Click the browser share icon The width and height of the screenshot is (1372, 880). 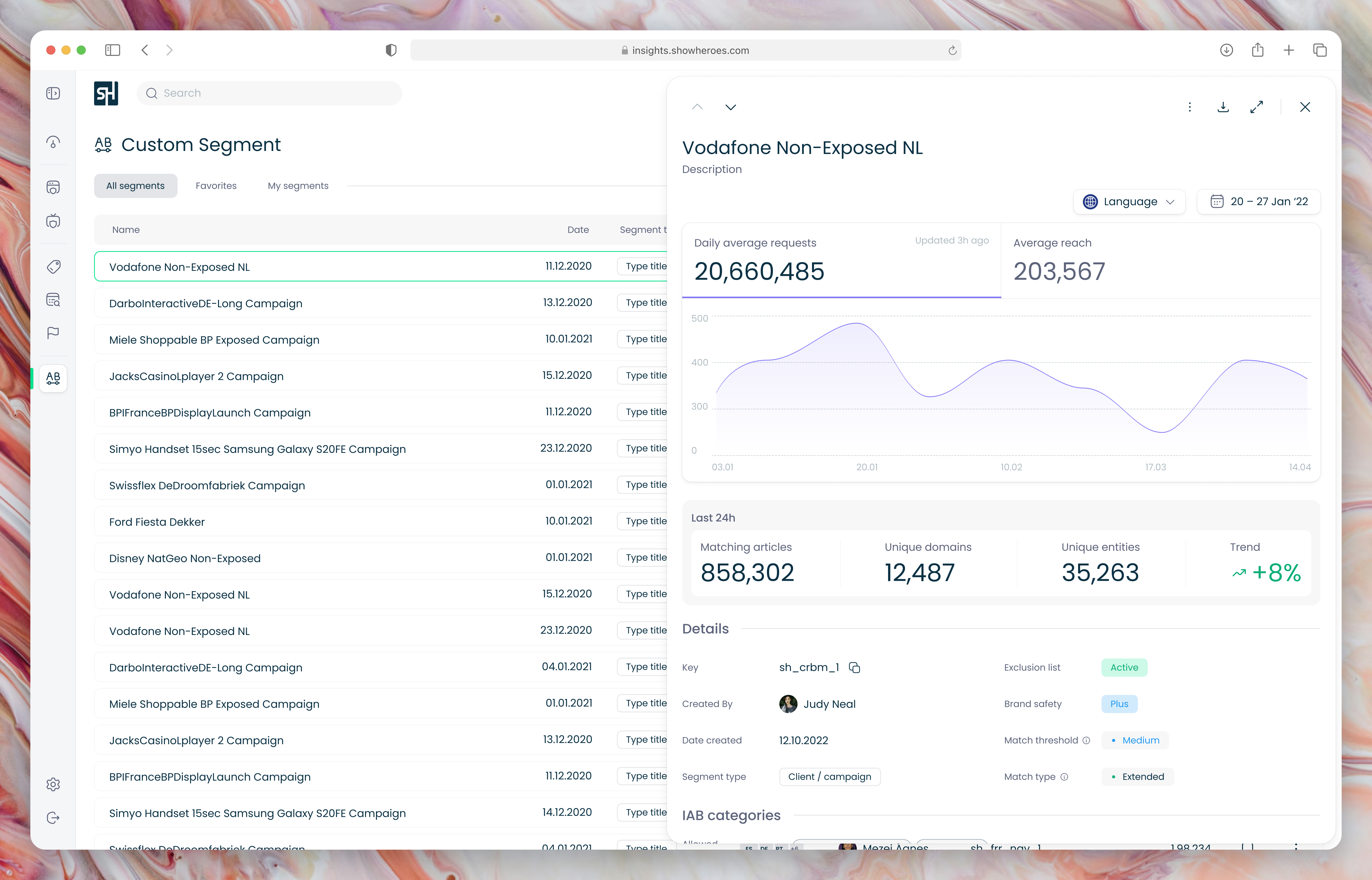[1257, 50]
